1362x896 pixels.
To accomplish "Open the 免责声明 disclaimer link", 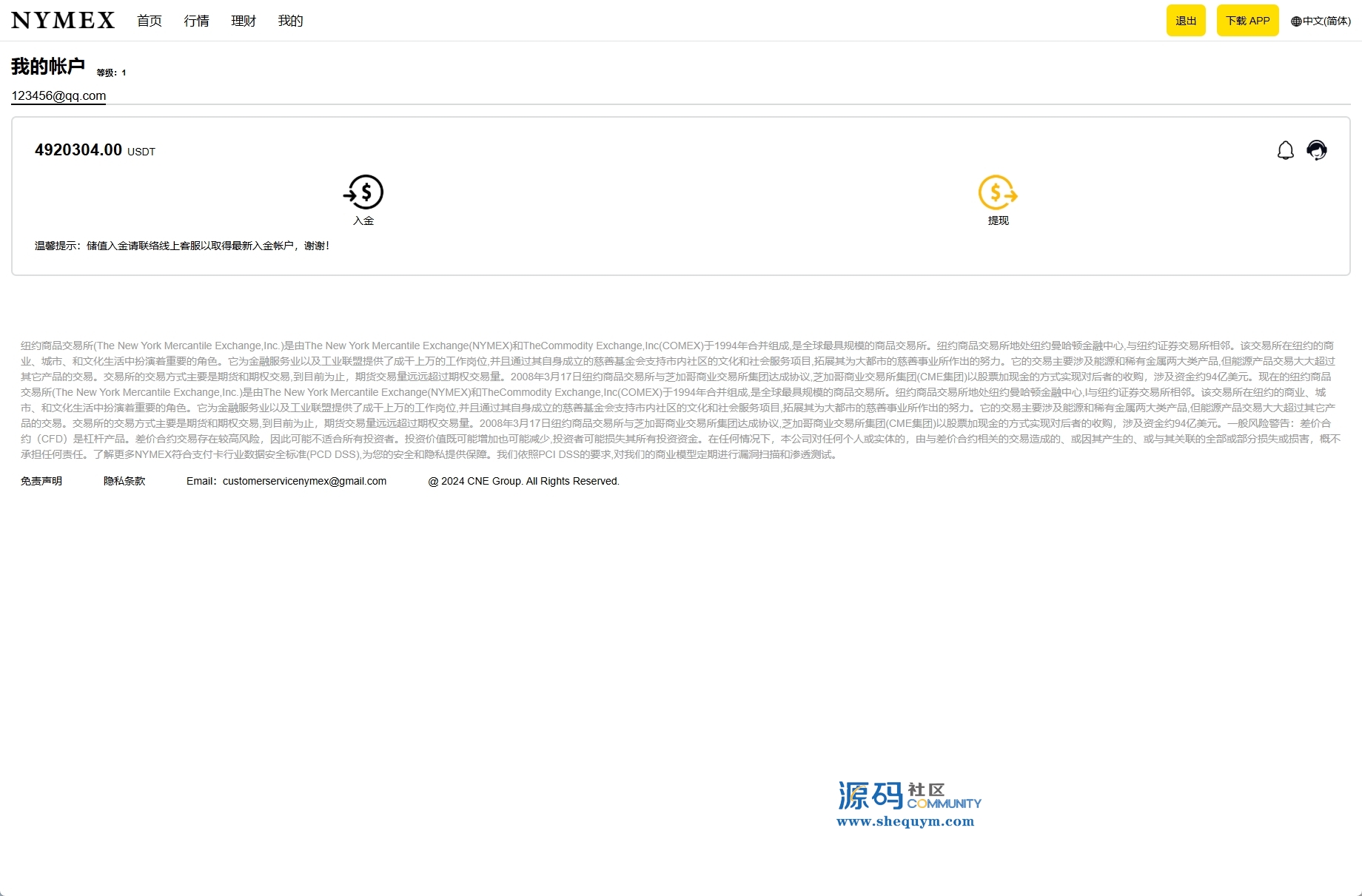I will [41, 482].
